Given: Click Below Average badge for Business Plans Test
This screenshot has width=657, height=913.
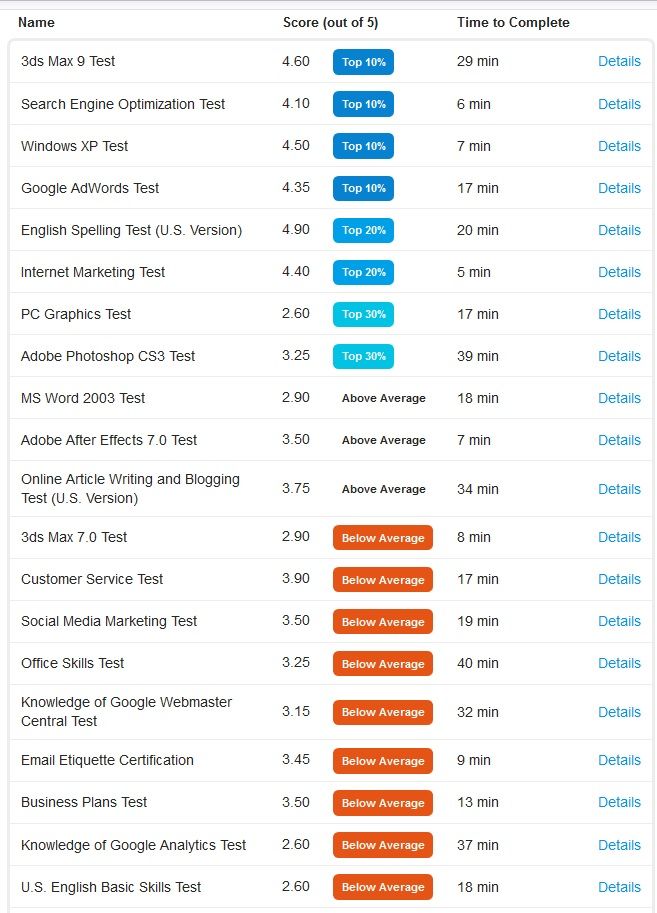Looking at the screenshot, I should tap(383, 802).
